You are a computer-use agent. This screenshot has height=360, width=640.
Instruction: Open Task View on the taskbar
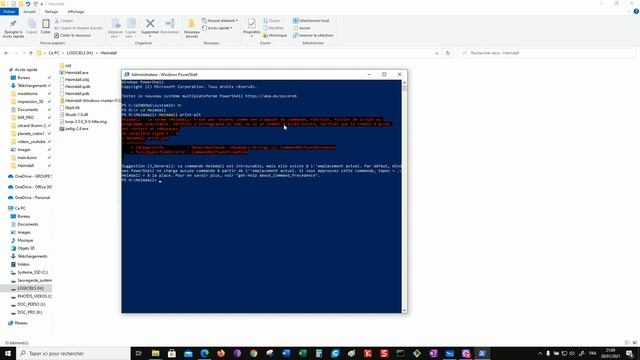139,353
